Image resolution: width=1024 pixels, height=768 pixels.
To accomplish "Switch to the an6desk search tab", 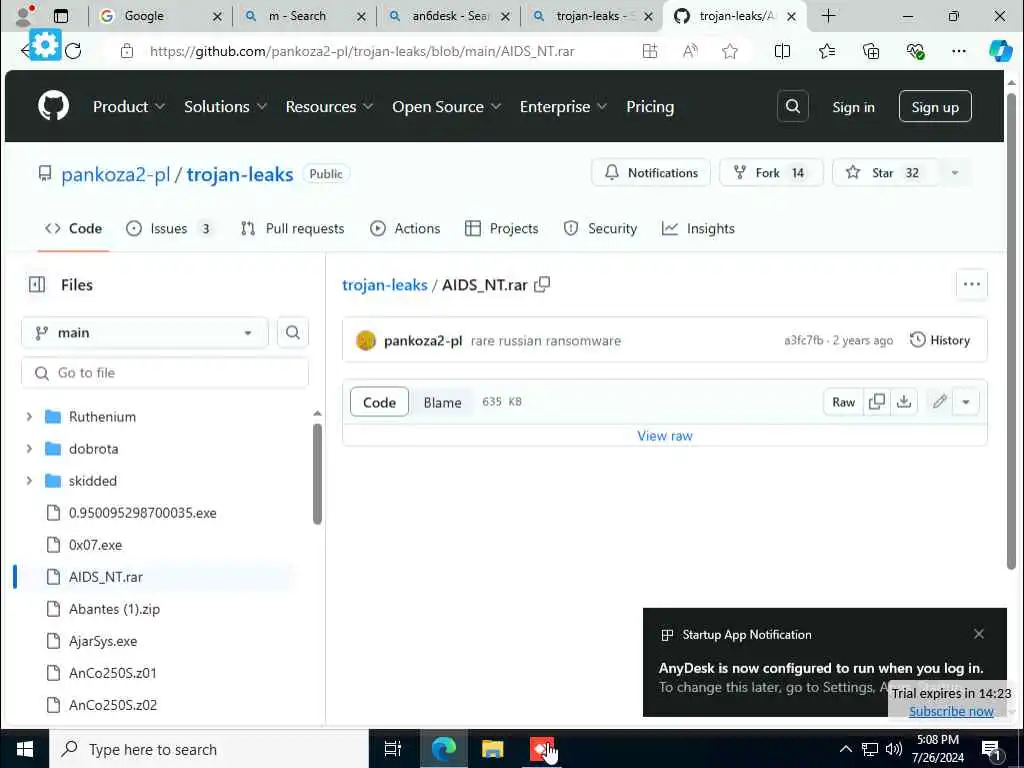I will coord(448,16).
